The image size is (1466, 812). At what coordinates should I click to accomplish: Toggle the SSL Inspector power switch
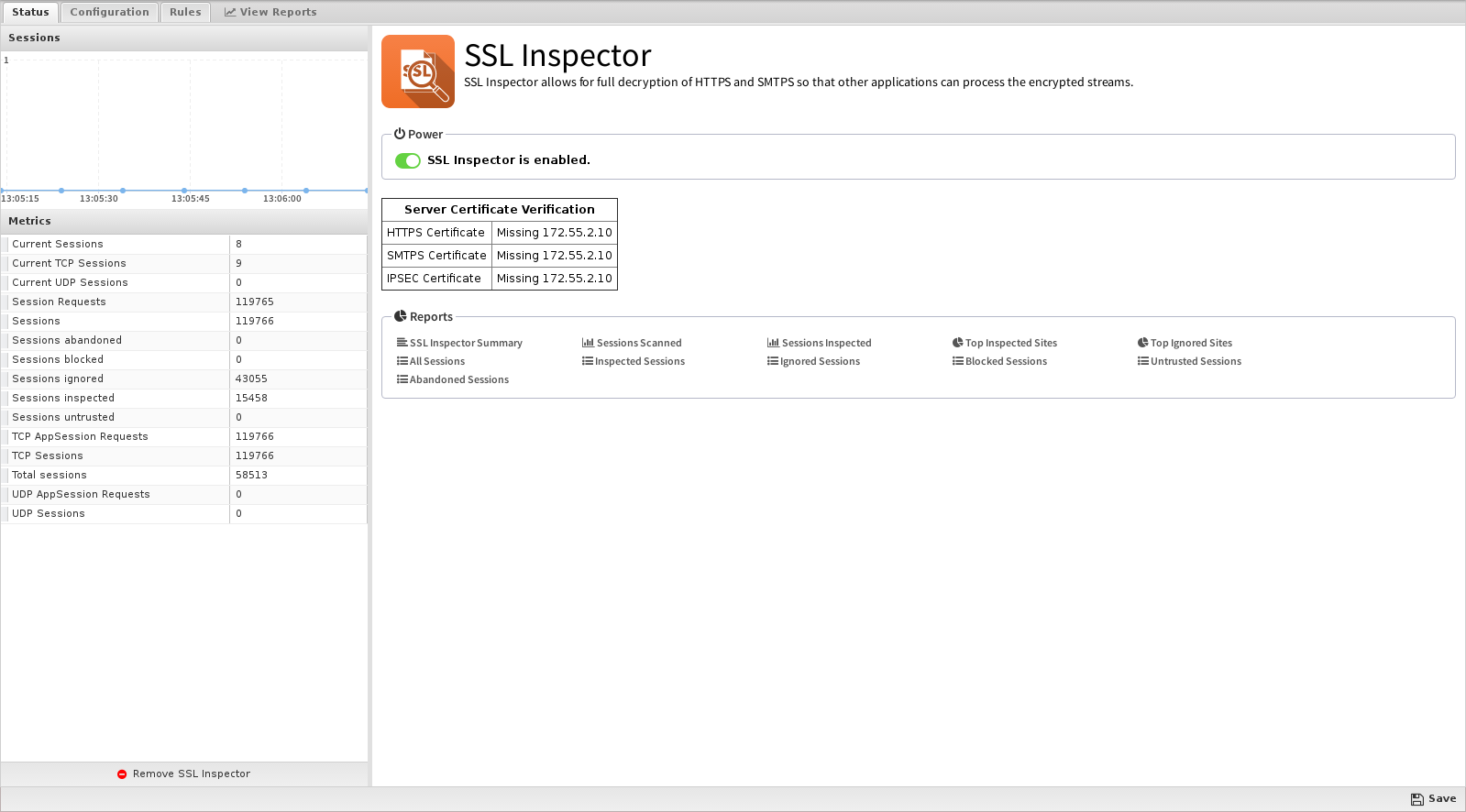tap(408, 160)
